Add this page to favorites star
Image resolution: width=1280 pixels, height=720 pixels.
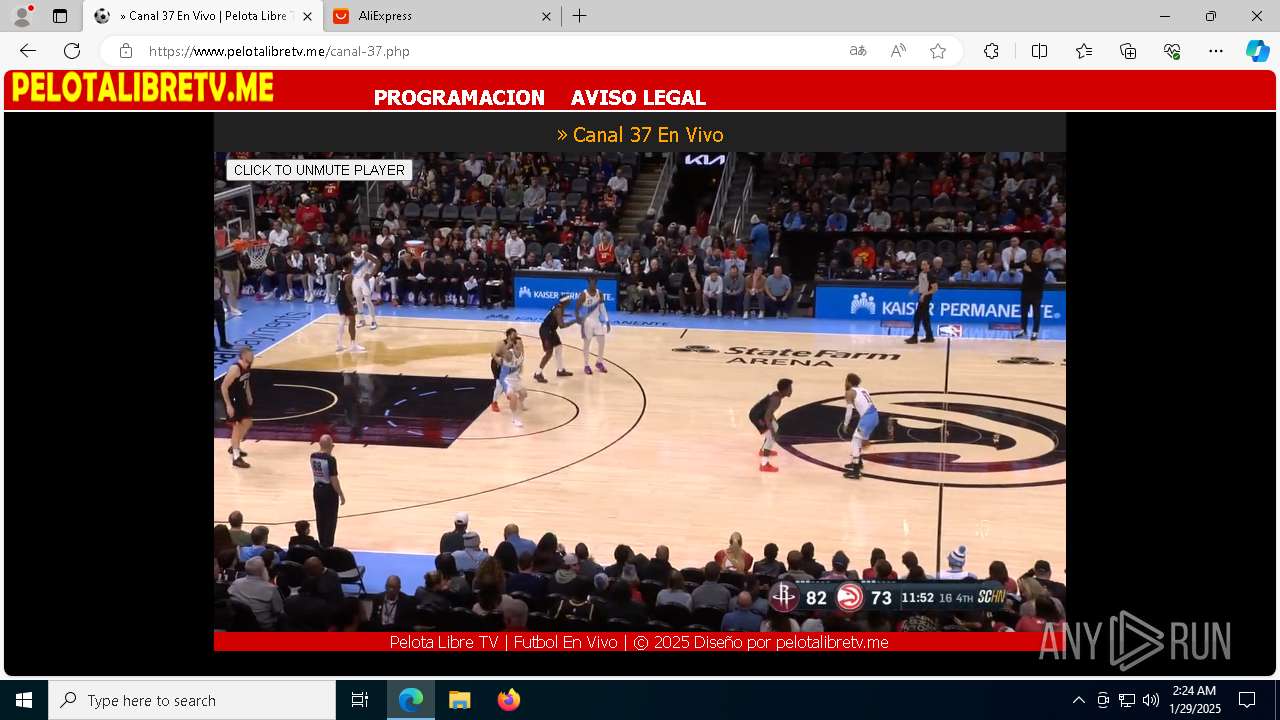pos(938,51)
